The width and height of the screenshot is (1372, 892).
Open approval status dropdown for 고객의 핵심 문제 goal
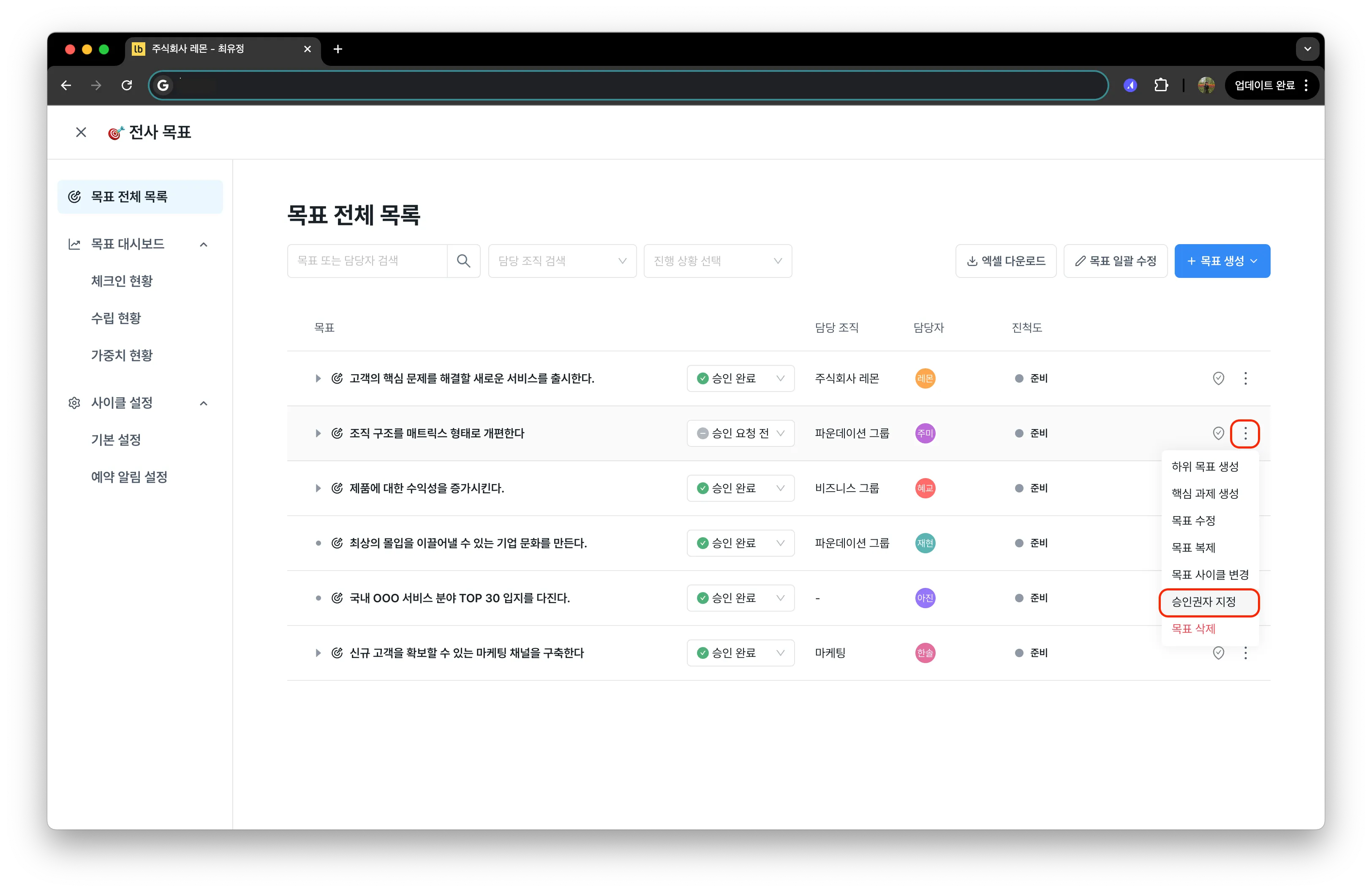tap(740, 378)
